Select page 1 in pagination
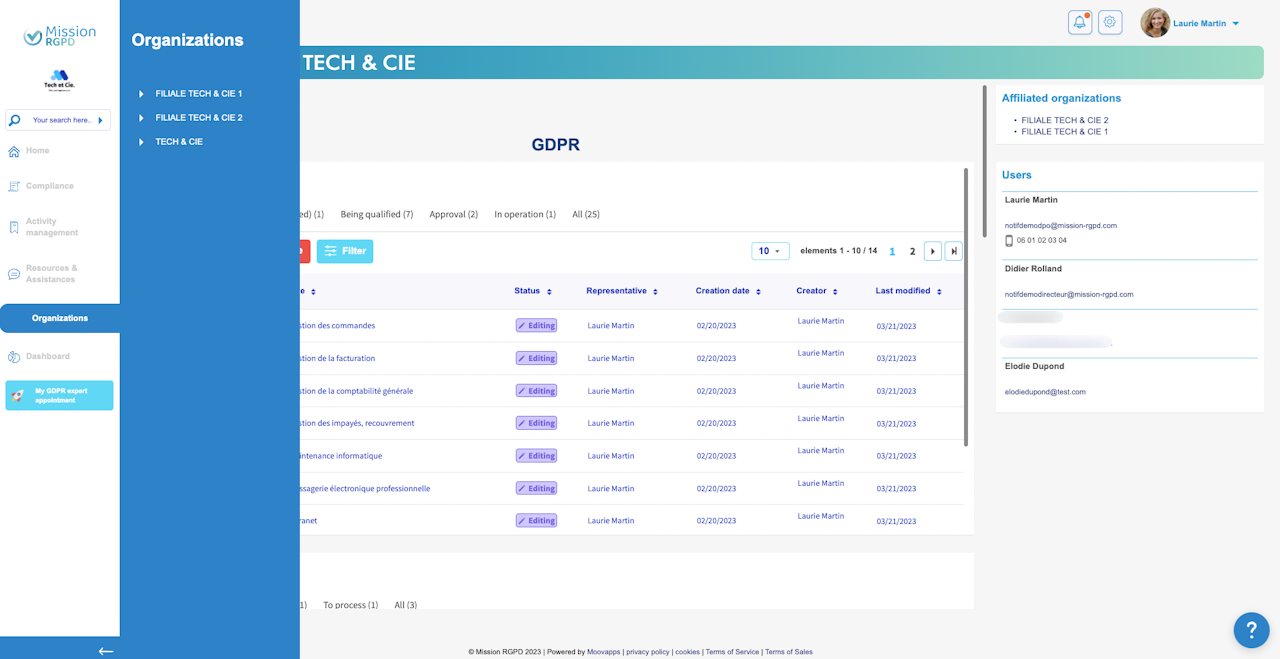Image resolution: width=1280 pixels, height=659 pixels. [x=892, y=252]
